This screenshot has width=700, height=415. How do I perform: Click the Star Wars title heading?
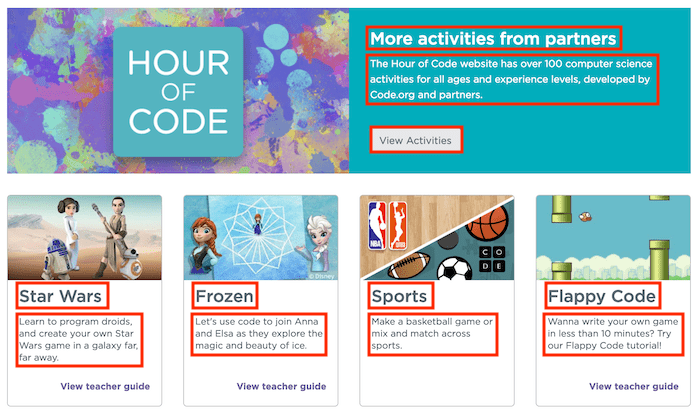60,296
